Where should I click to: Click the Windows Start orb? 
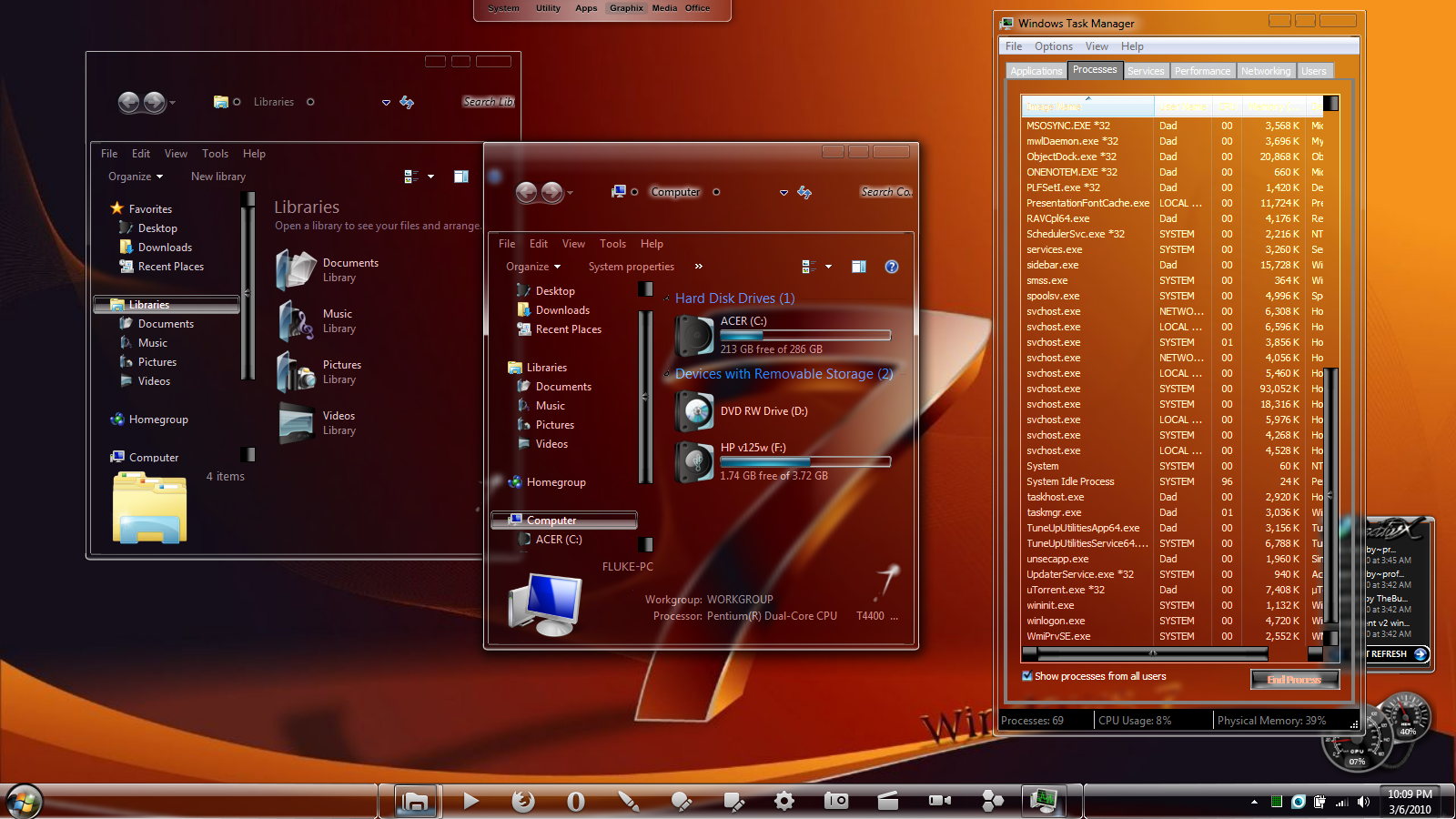(x=23, y=802)
